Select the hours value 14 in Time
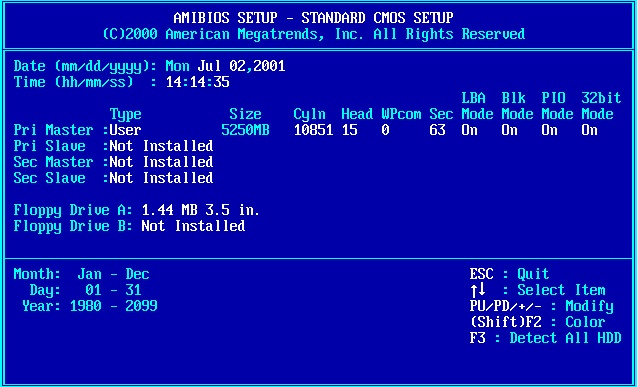This screenshot has width=638, height=387. [173, 82]
